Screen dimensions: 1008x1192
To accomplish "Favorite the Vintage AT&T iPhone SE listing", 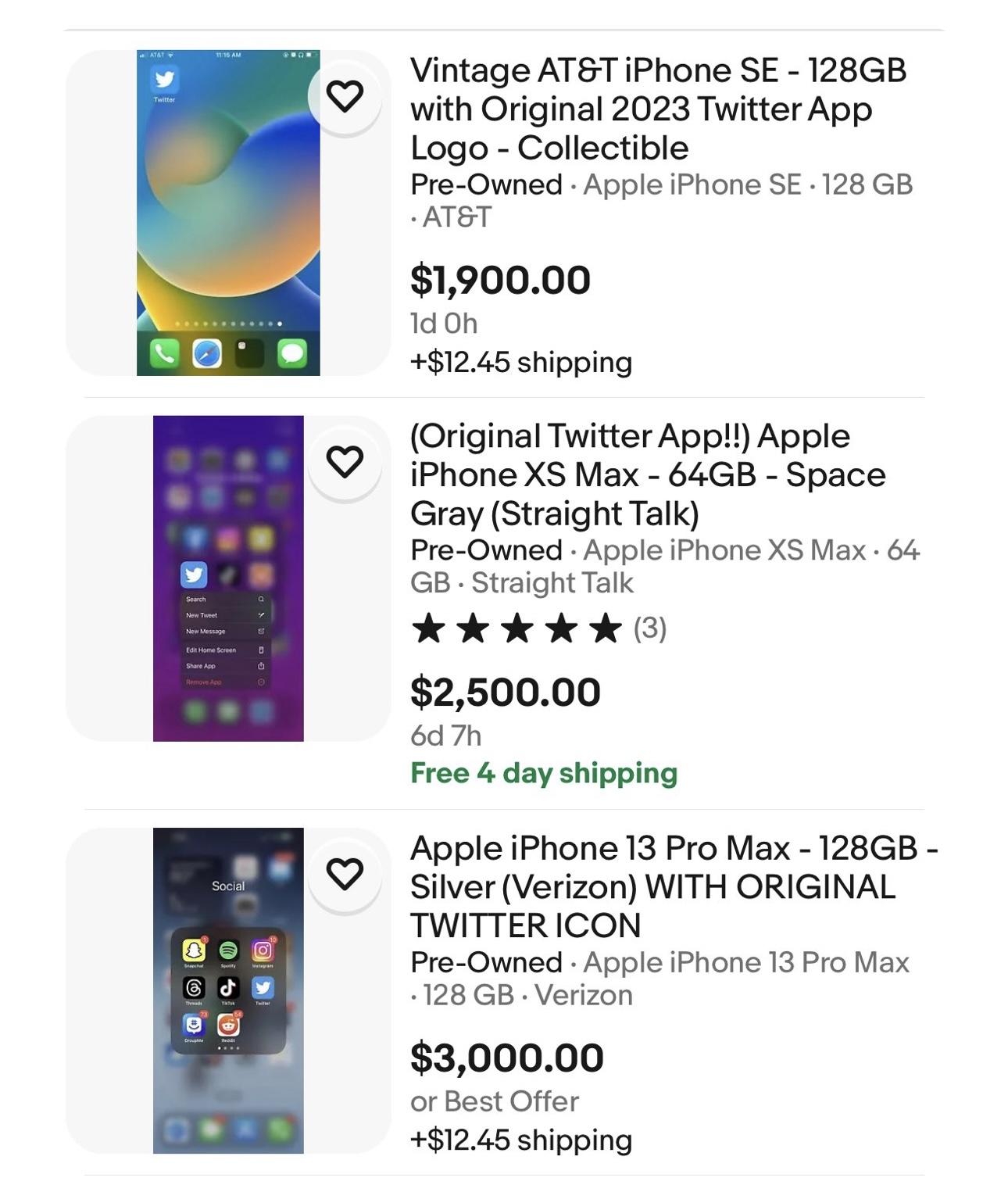I will coord(345,96).
